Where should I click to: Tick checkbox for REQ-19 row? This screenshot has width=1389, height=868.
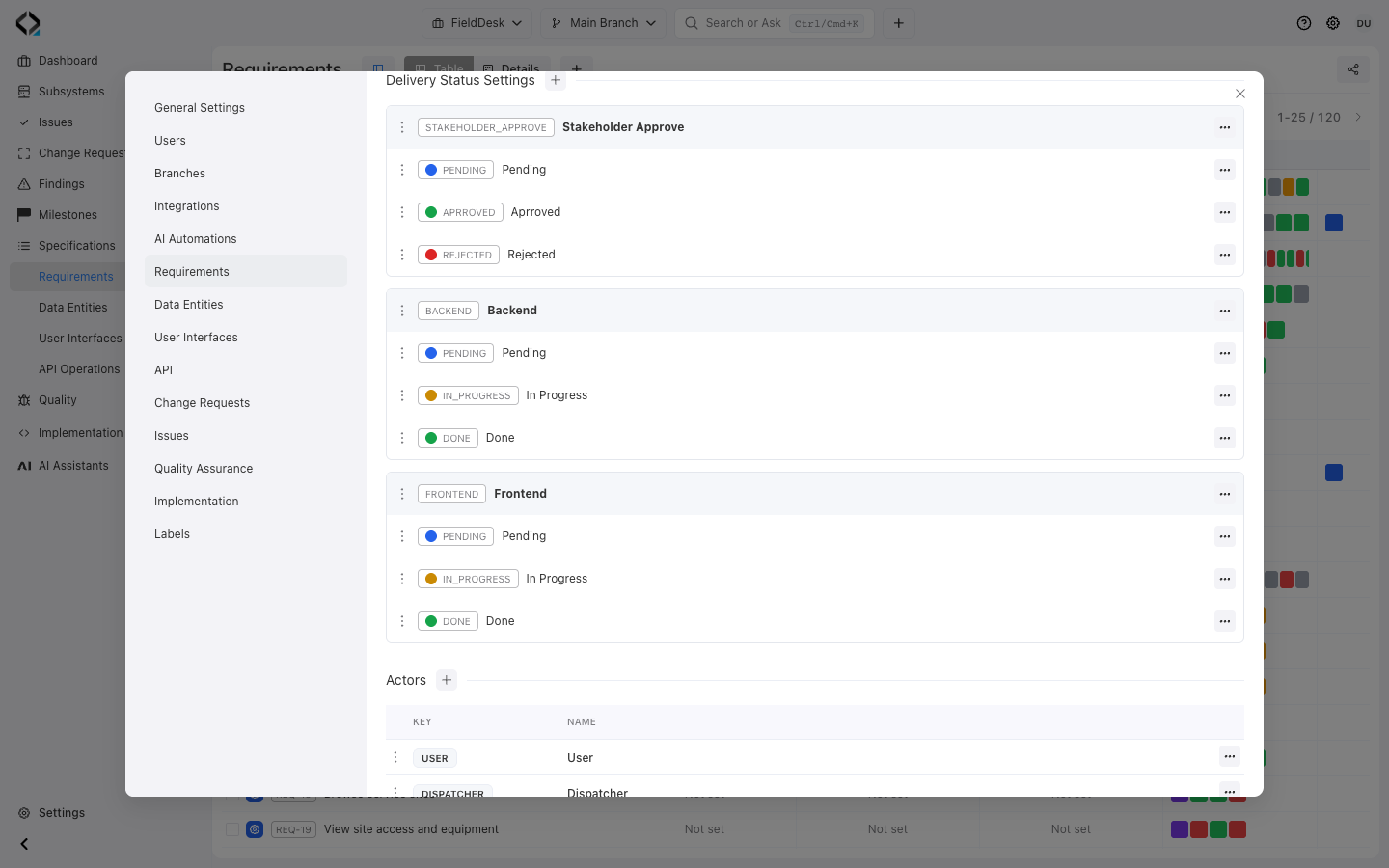point(231,829)
